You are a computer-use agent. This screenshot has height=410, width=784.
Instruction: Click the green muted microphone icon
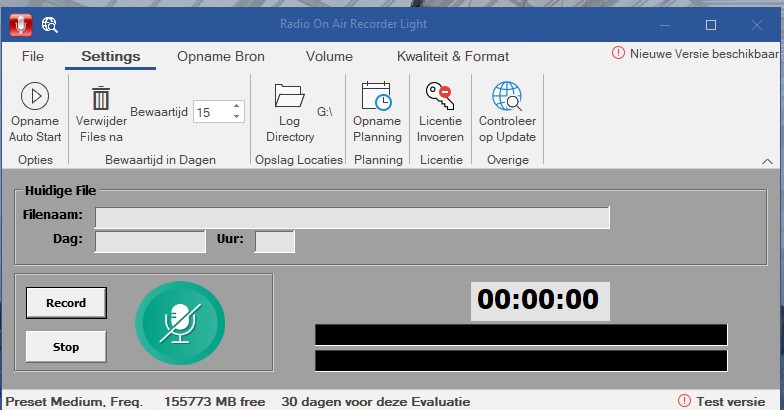180,323
